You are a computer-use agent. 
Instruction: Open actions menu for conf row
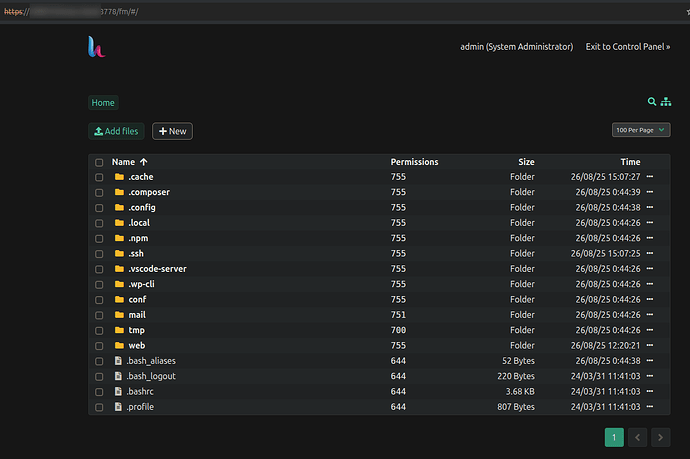click(x=650, y=299)
